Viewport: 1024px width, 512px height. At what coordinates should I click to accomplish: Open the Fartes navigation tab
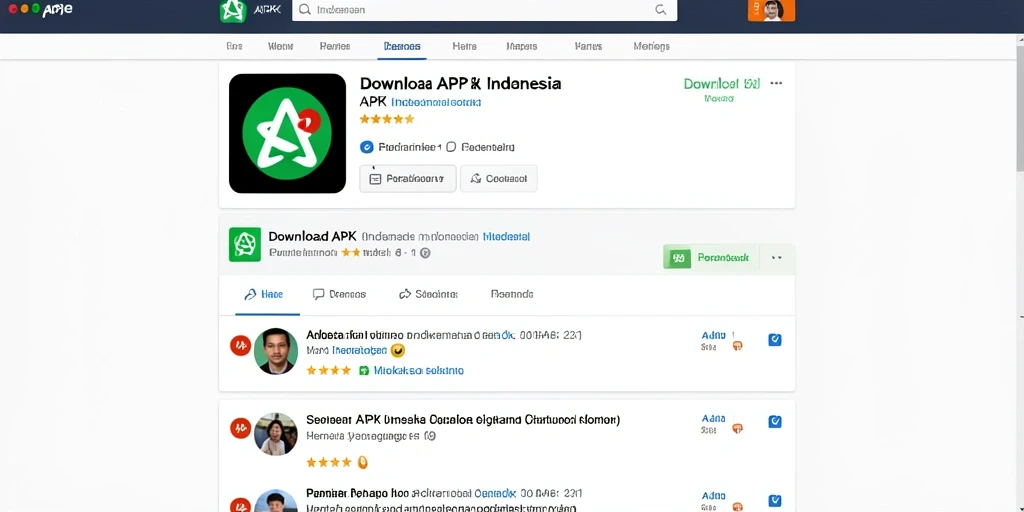[x=588, y=46]
